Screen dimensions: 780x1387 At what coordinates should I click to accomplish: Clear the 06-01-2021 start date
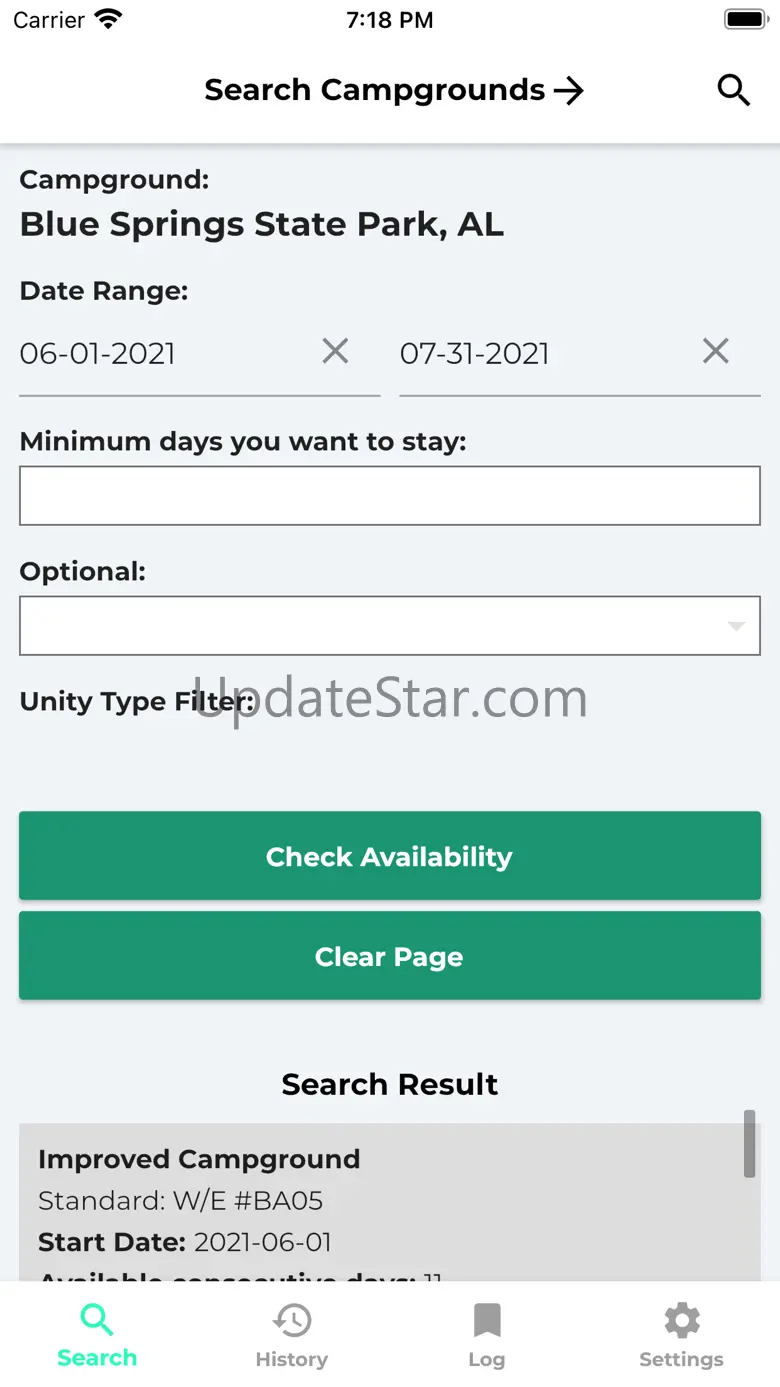(x=335, y=351)
